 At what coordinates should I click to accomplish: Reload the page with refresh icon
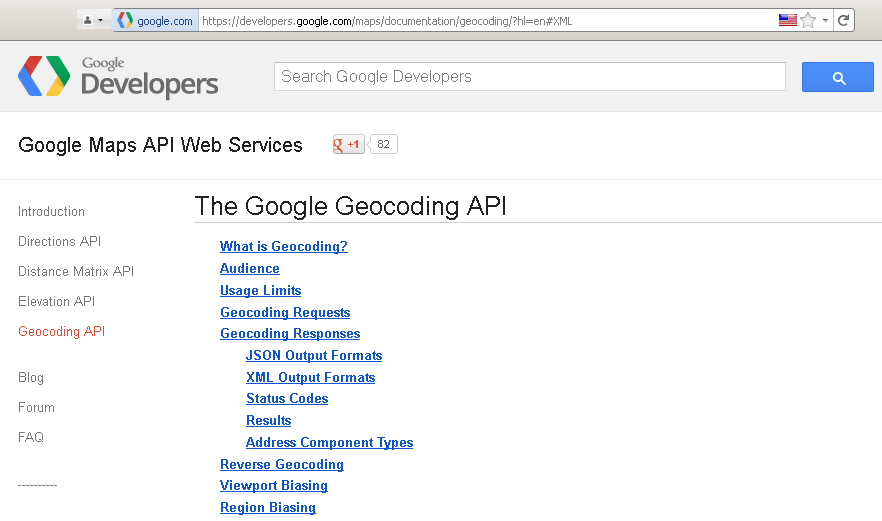[843, 21]
